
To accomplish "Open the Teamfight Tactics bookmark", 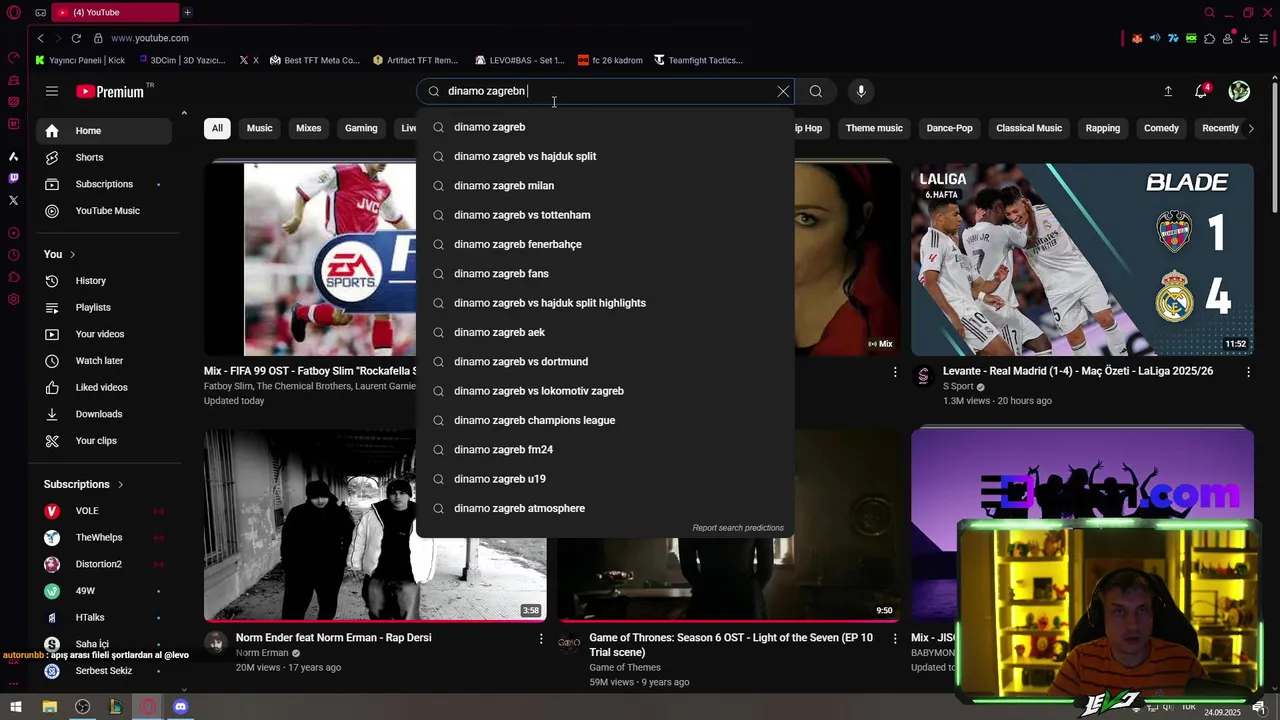I will (x=698, y=60).
